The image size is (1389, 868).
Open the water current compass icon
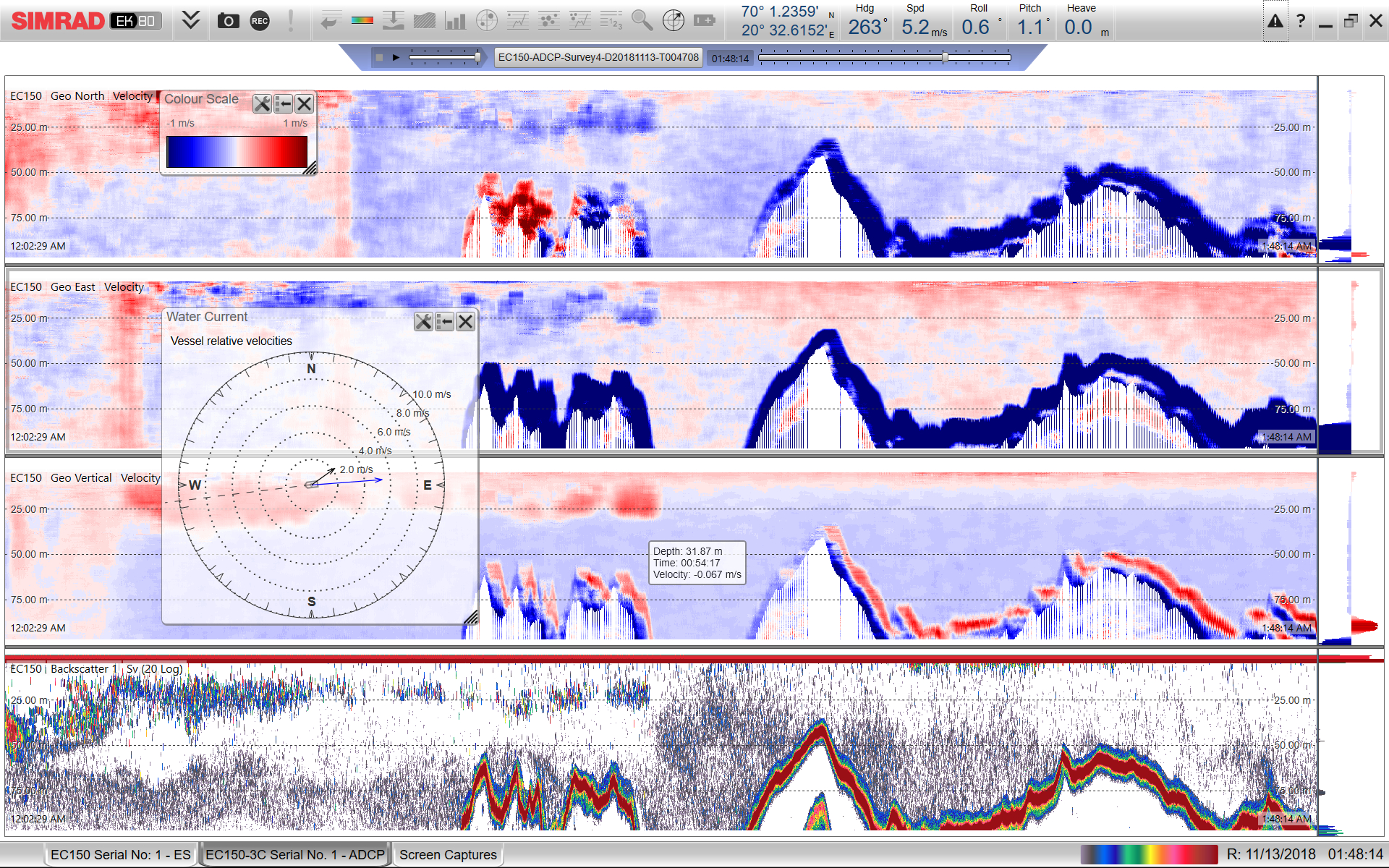[x=673, y=21]
